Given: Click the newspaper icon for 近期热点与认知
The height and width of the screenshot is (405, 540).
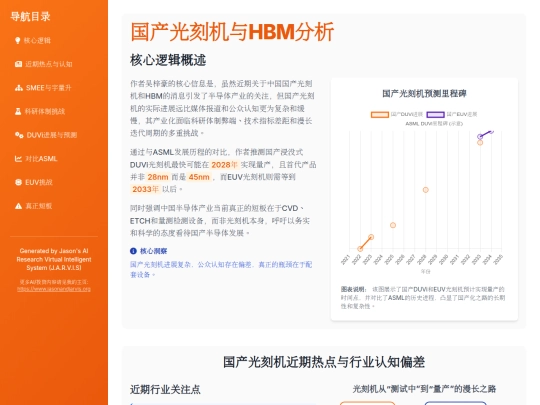Looking at the screenshot, I should [18, 64].
